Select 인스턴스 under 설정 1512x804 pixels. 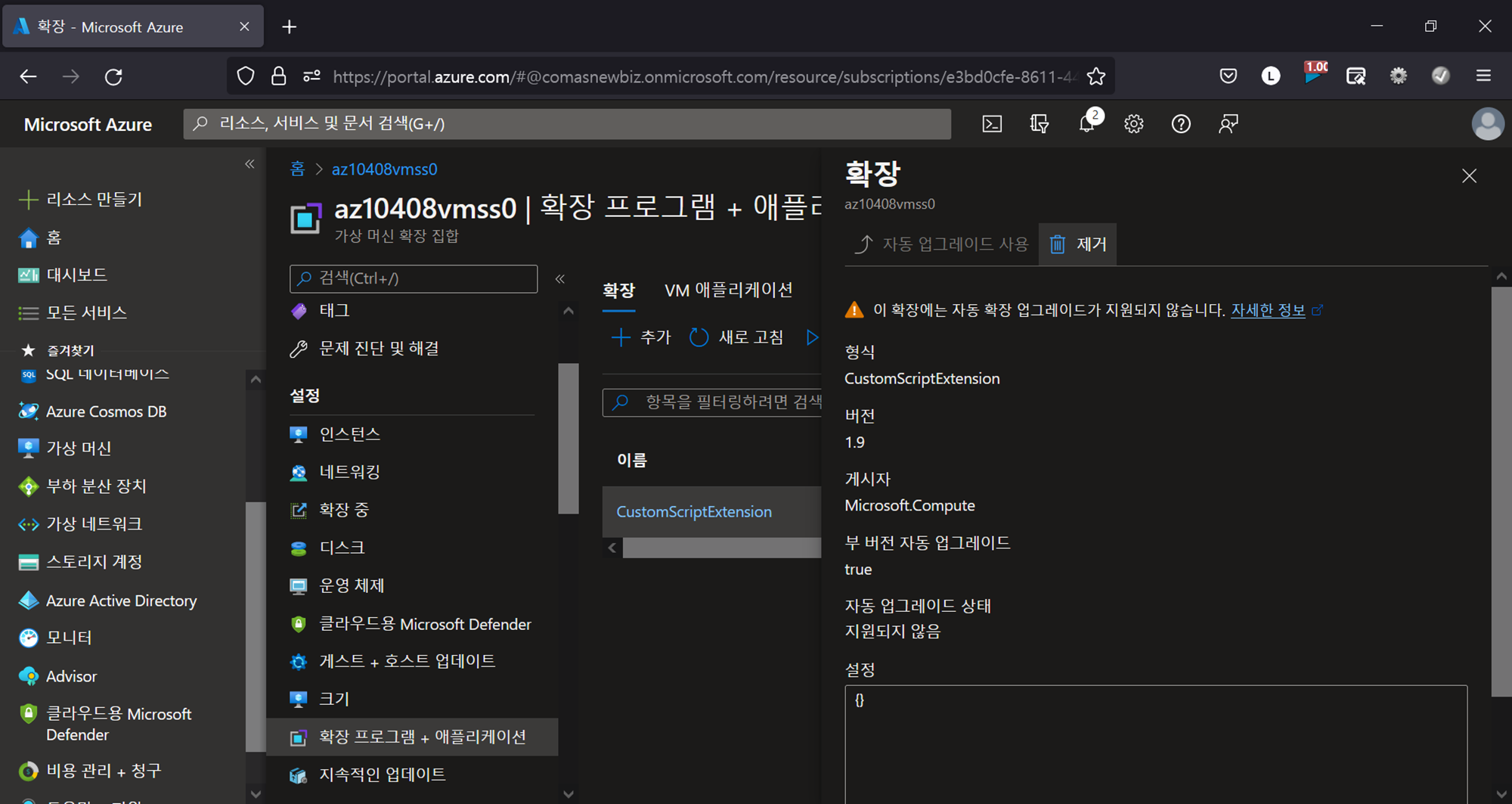pos(335,434)
